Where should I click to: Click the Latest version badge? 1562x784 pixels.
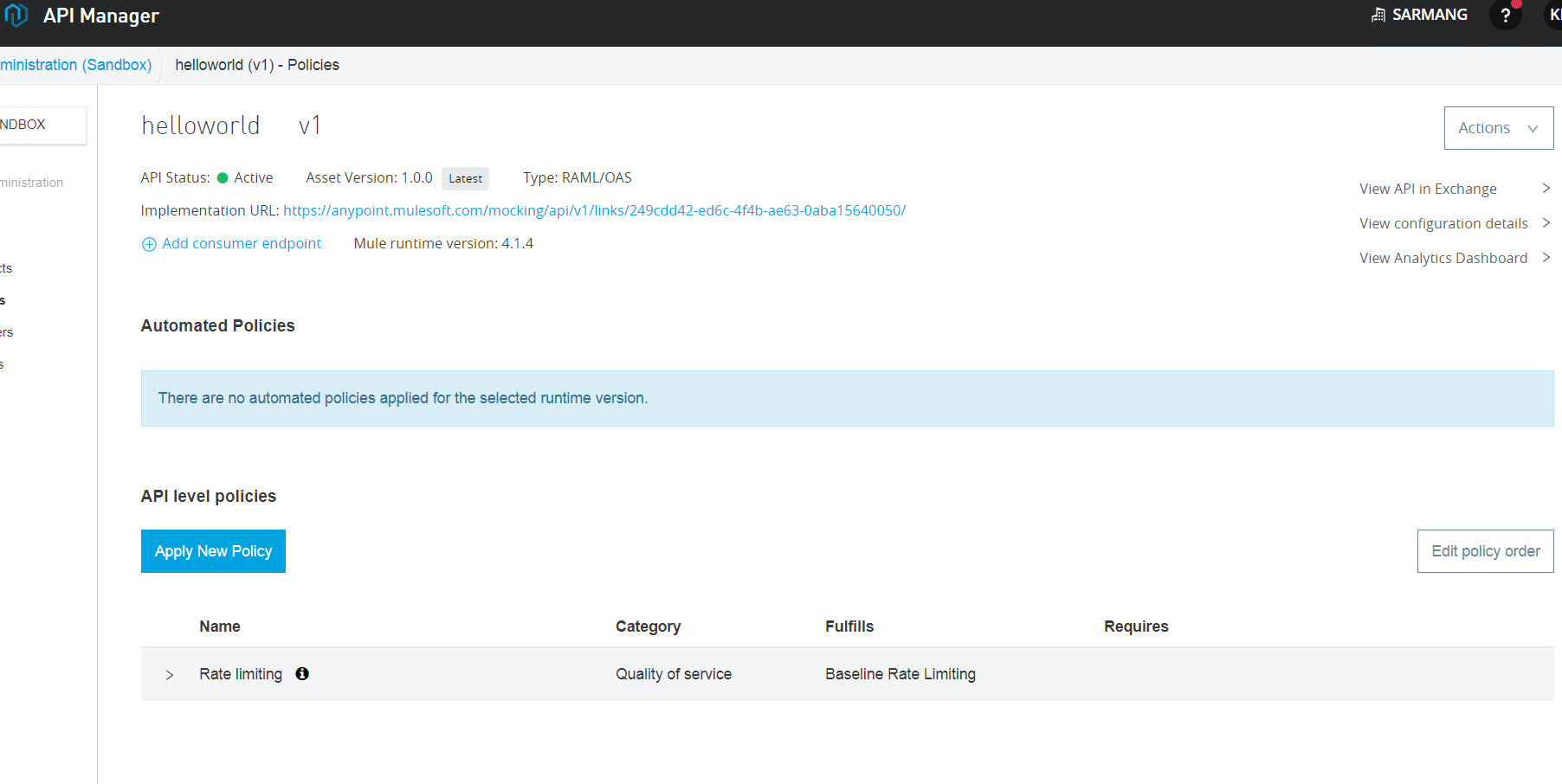point(465,178)
